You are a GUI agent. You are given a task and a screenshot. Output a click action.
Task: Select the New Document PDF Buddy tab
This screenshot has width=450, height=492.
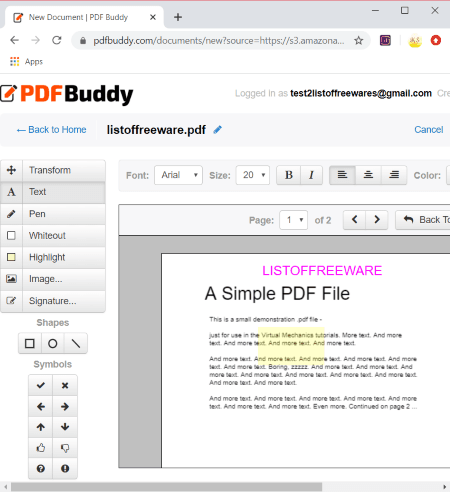[83, 17]
